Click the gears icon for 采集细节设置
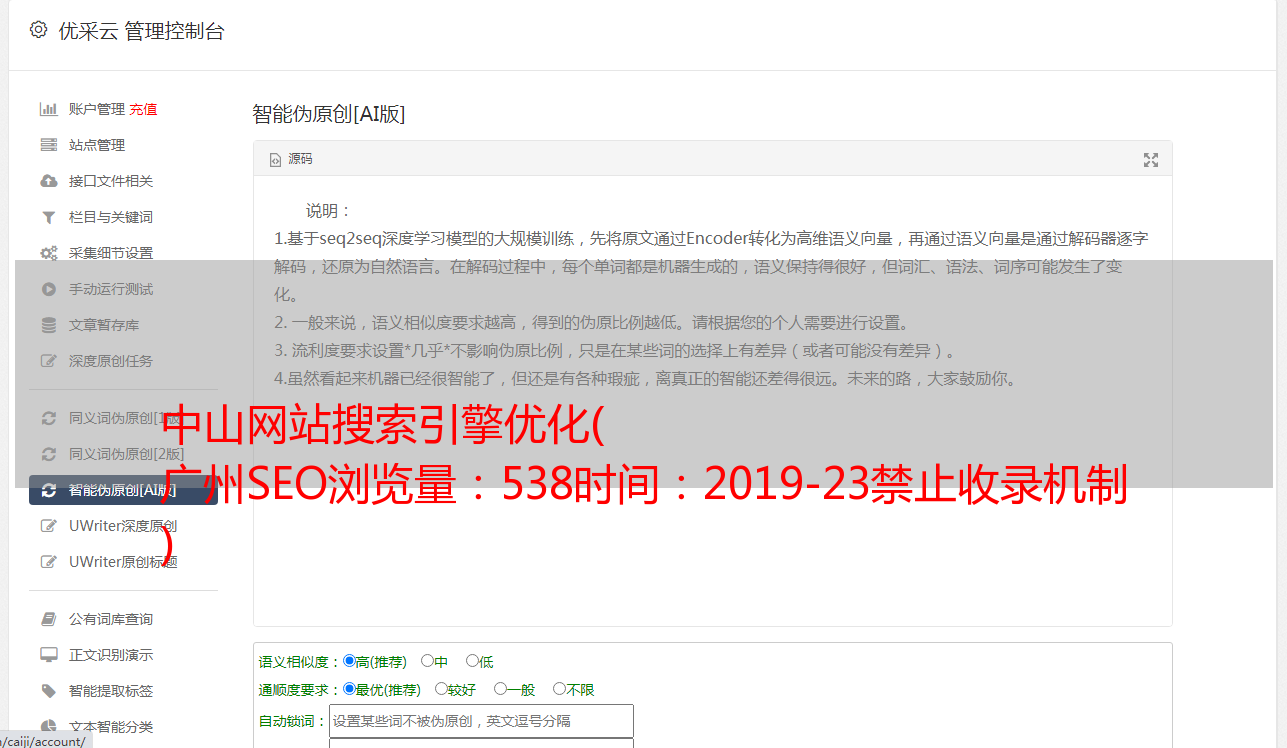1287x748 pixels. tap(48, 253)
